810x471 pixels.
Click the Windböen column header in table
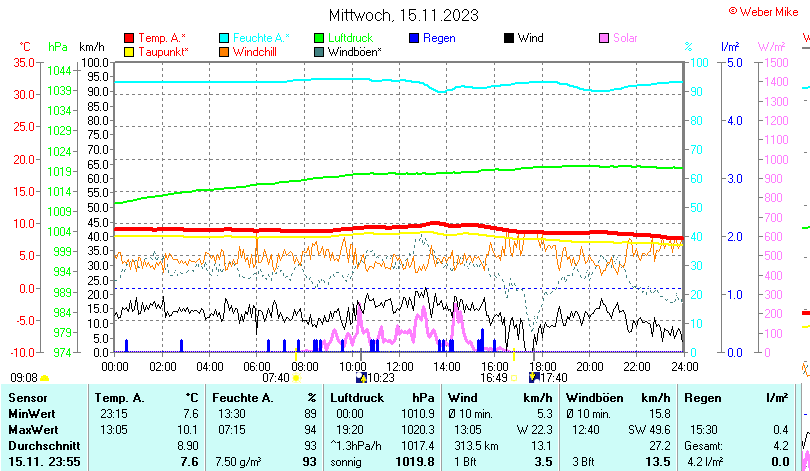click(594, 398)
